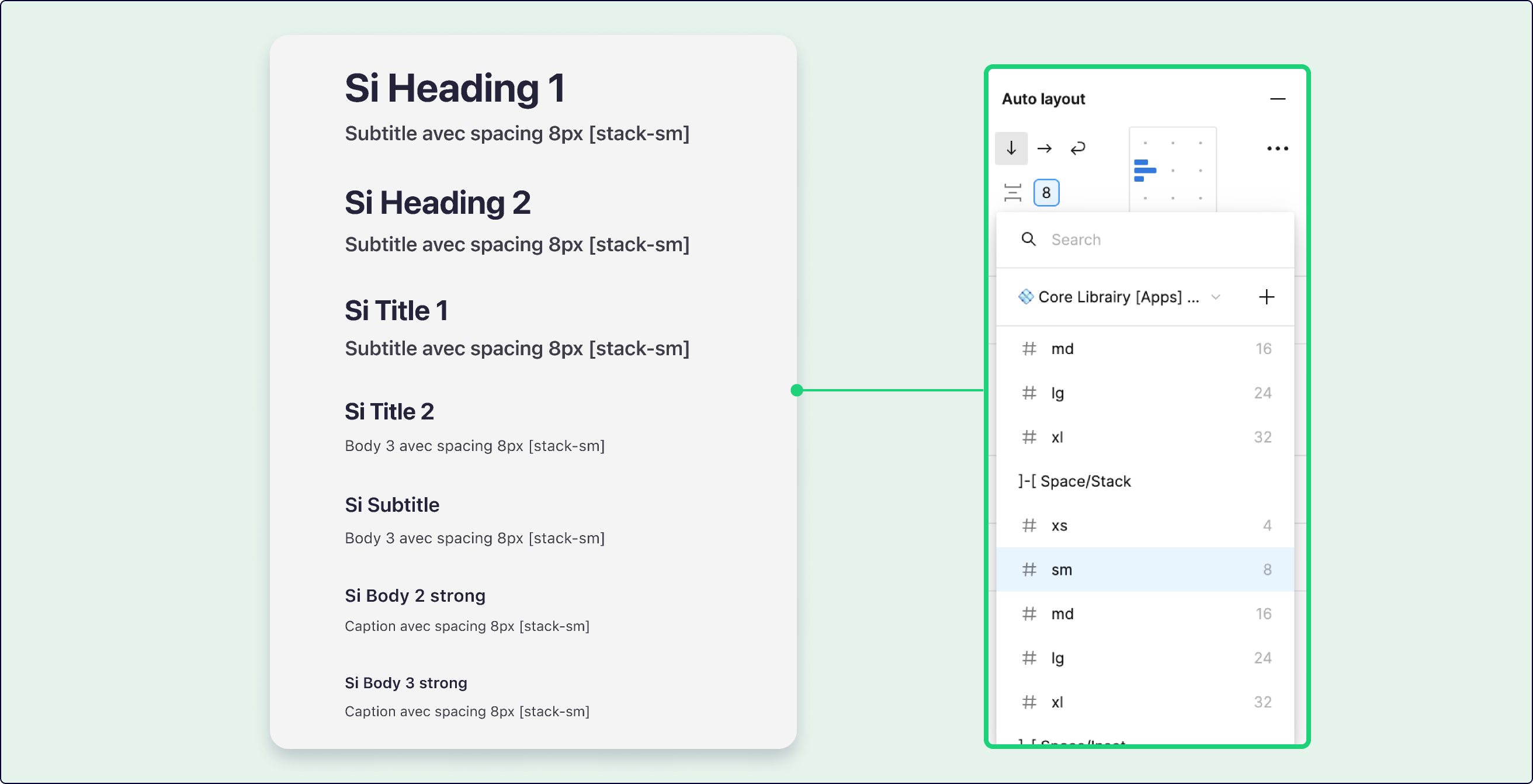Click the hashtag icon next to the lg variable
This screenshot has width=1533, height=784.
1029,393
